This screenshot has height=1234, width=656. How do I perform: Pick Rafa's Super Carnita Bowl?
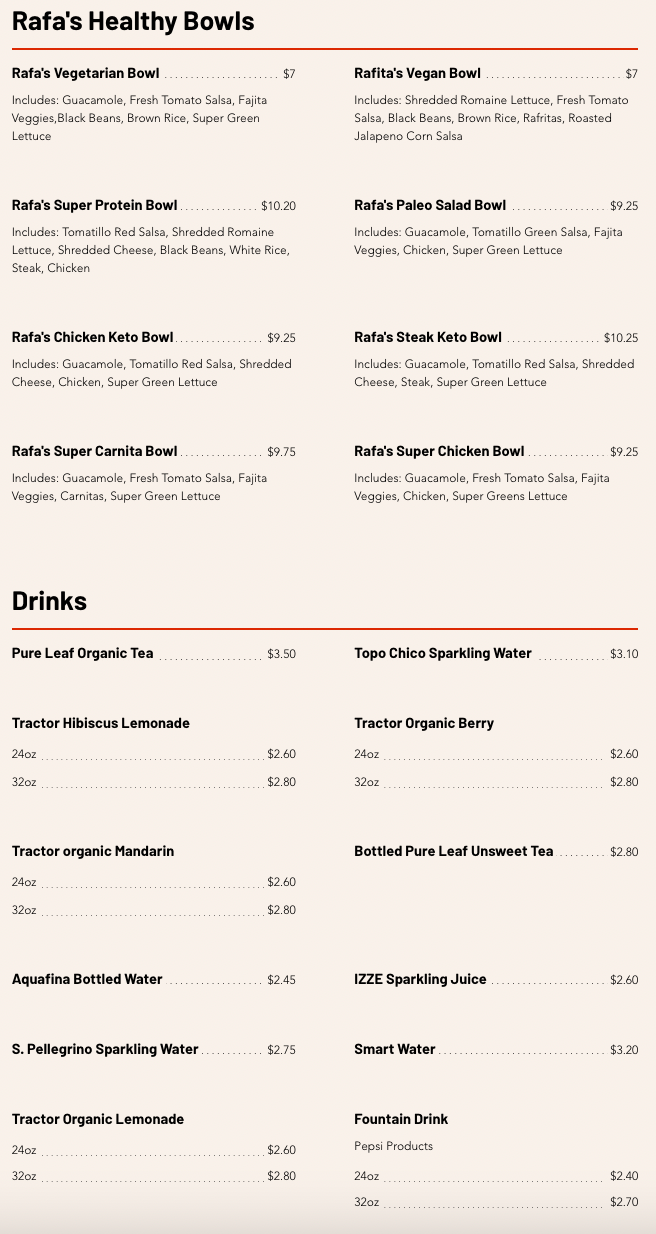(x=95, y=451)
